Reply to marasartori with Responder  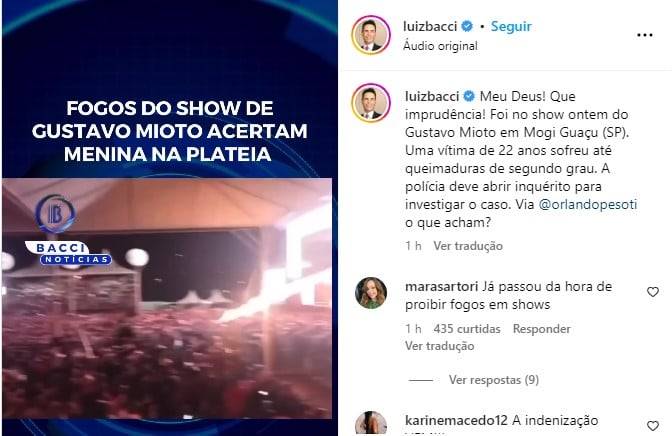[x=541, y=329]
